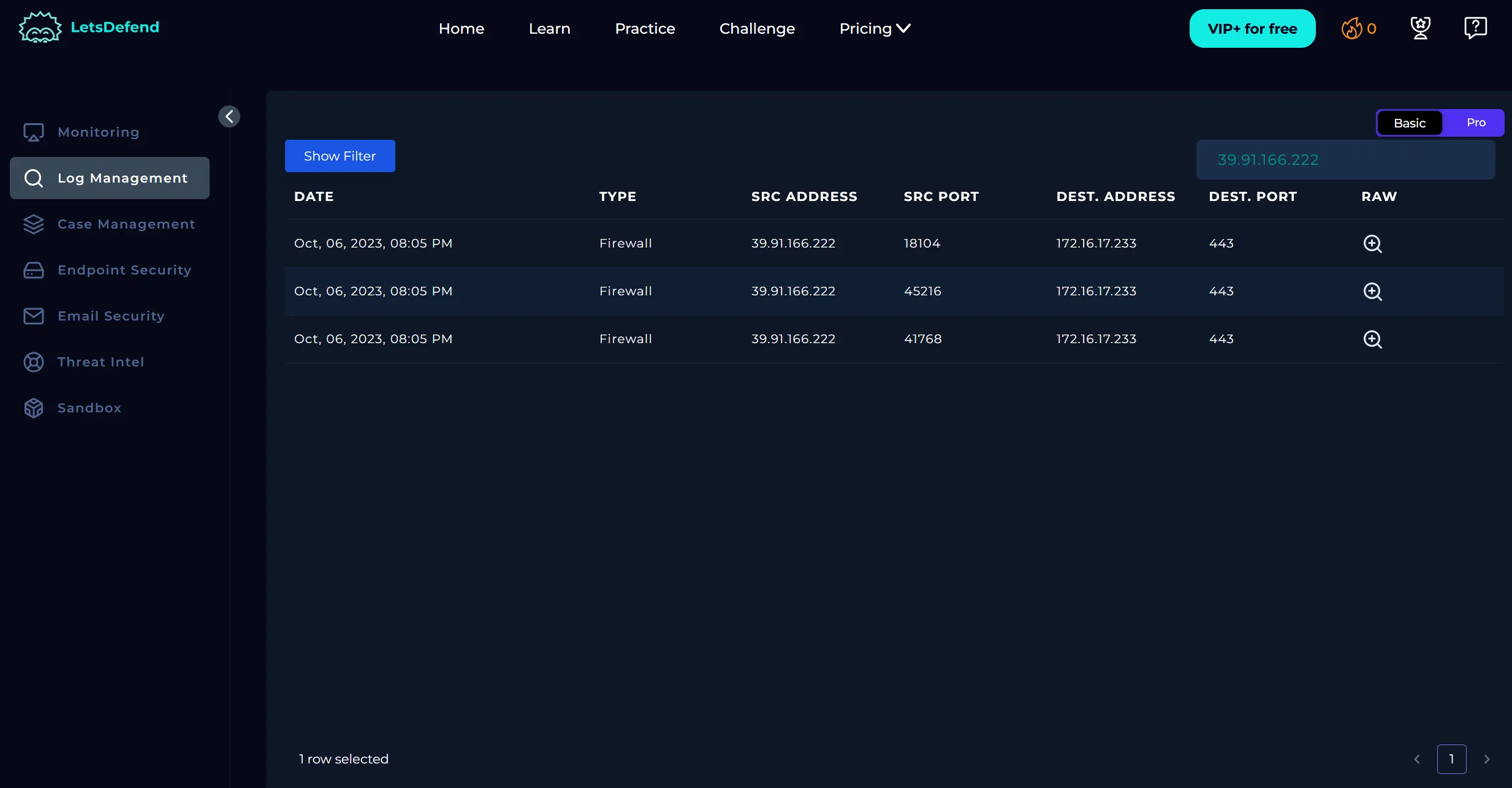Switch log view to Pro mode
The width and height of the screenshot is (1512, 788).
(x=1476, y=123)
